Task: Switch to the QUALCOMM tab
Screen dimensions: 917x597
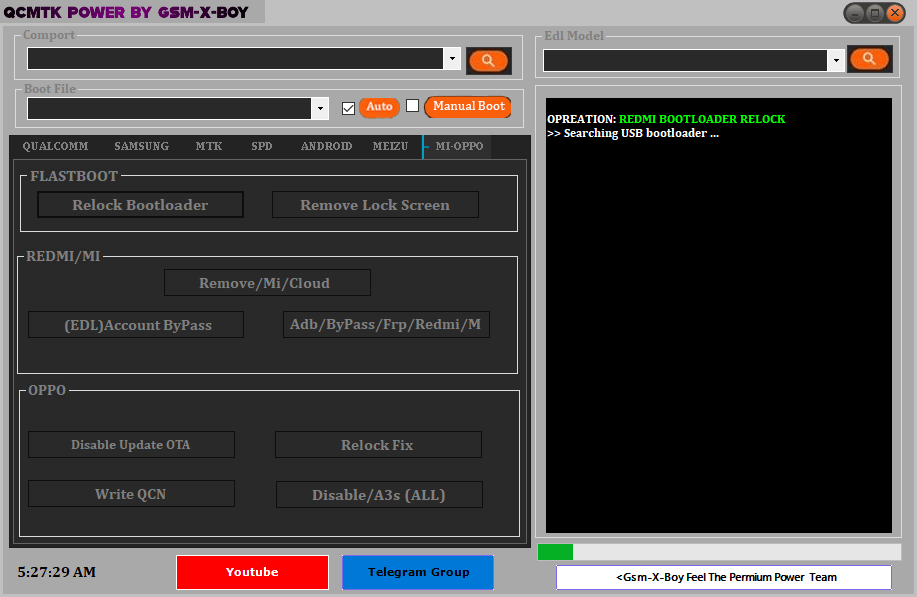Action: point(55,146)
